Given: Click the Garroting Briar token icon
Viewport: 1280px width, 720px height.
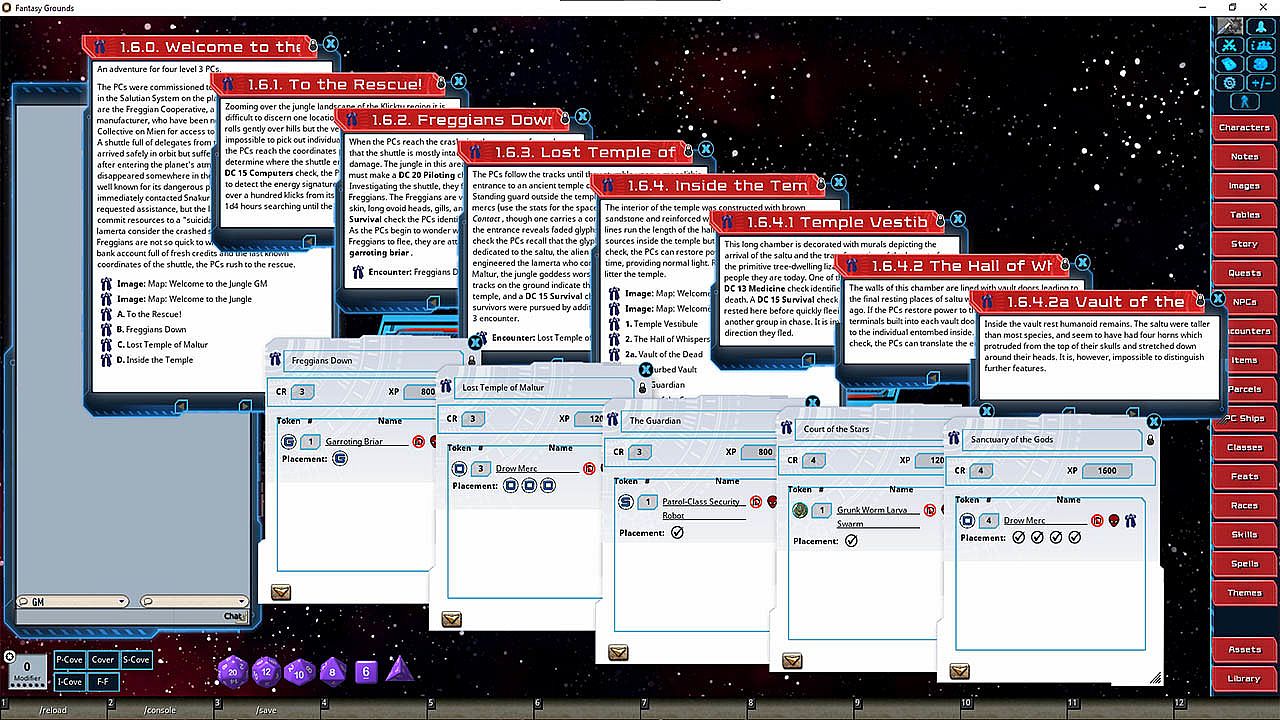Looking at the screenshot, I should 289,441.
